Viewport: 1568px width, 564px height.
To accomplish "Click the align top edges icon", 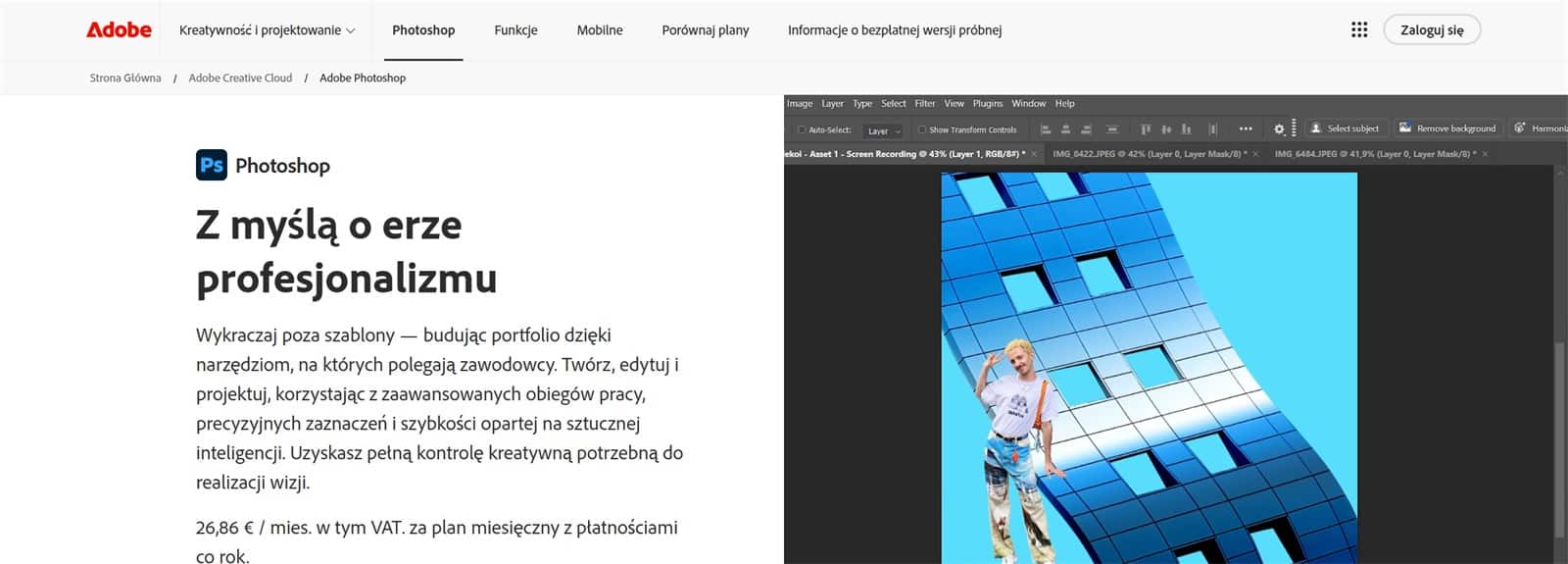I will (1145, 128).
